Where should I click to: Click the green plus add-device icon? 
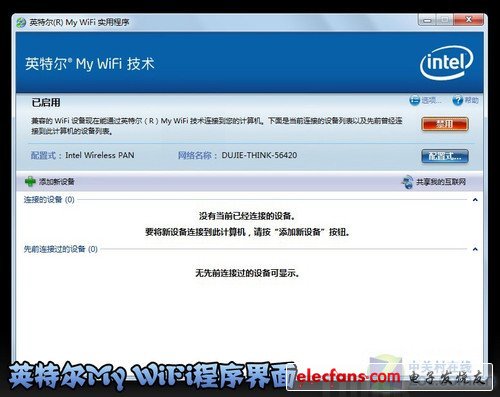[x=30, y=181]
